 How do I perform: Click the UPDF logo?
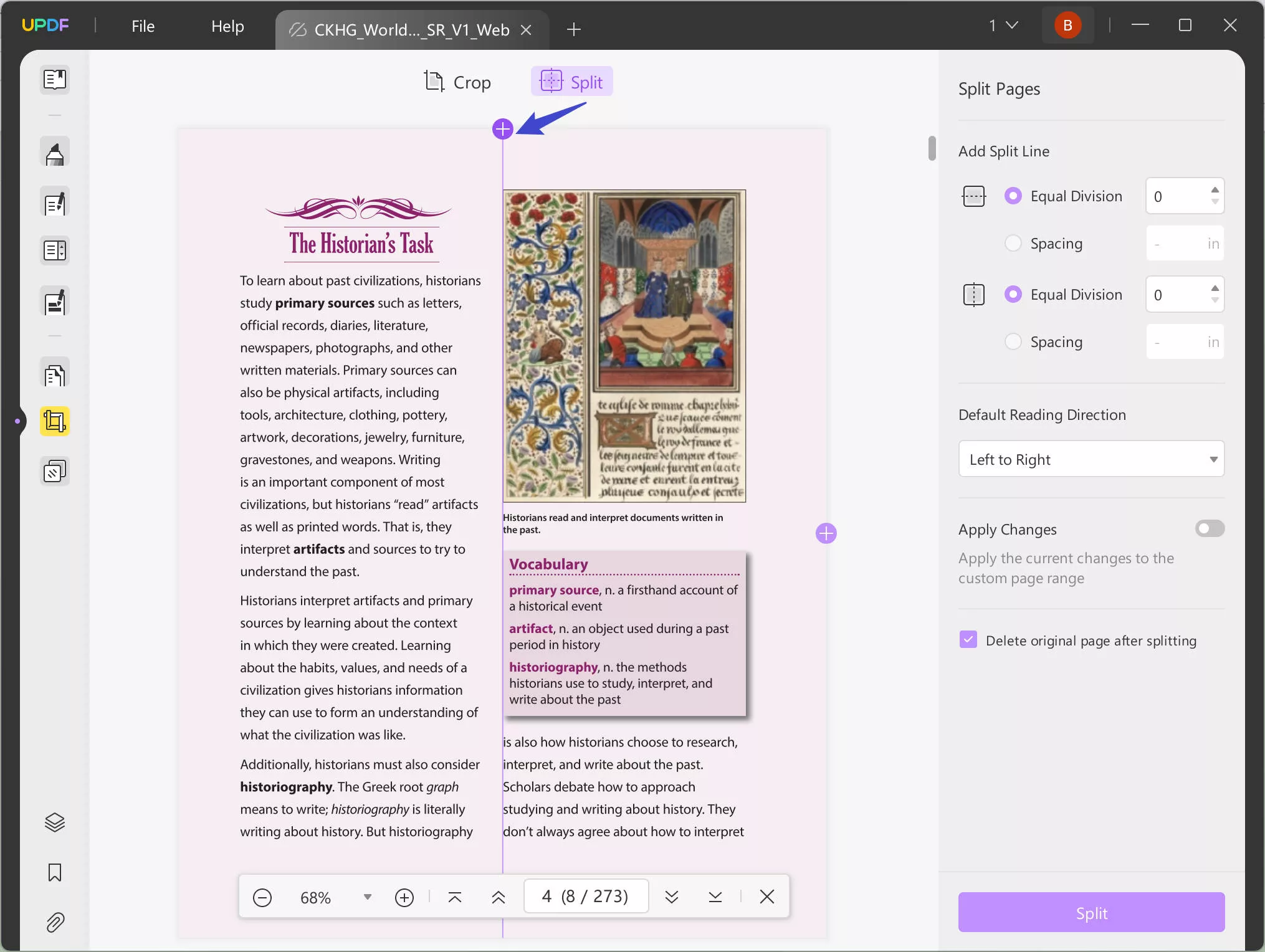point(45,25)
